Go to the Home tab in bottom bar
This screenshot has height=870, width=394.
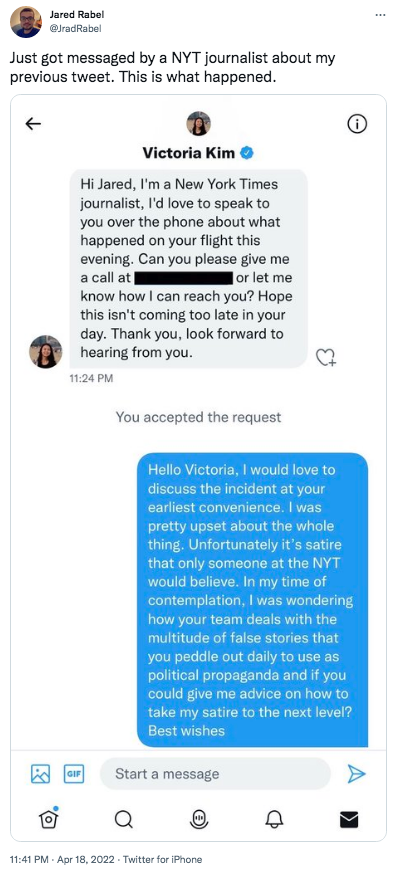(x=48, y=817)
